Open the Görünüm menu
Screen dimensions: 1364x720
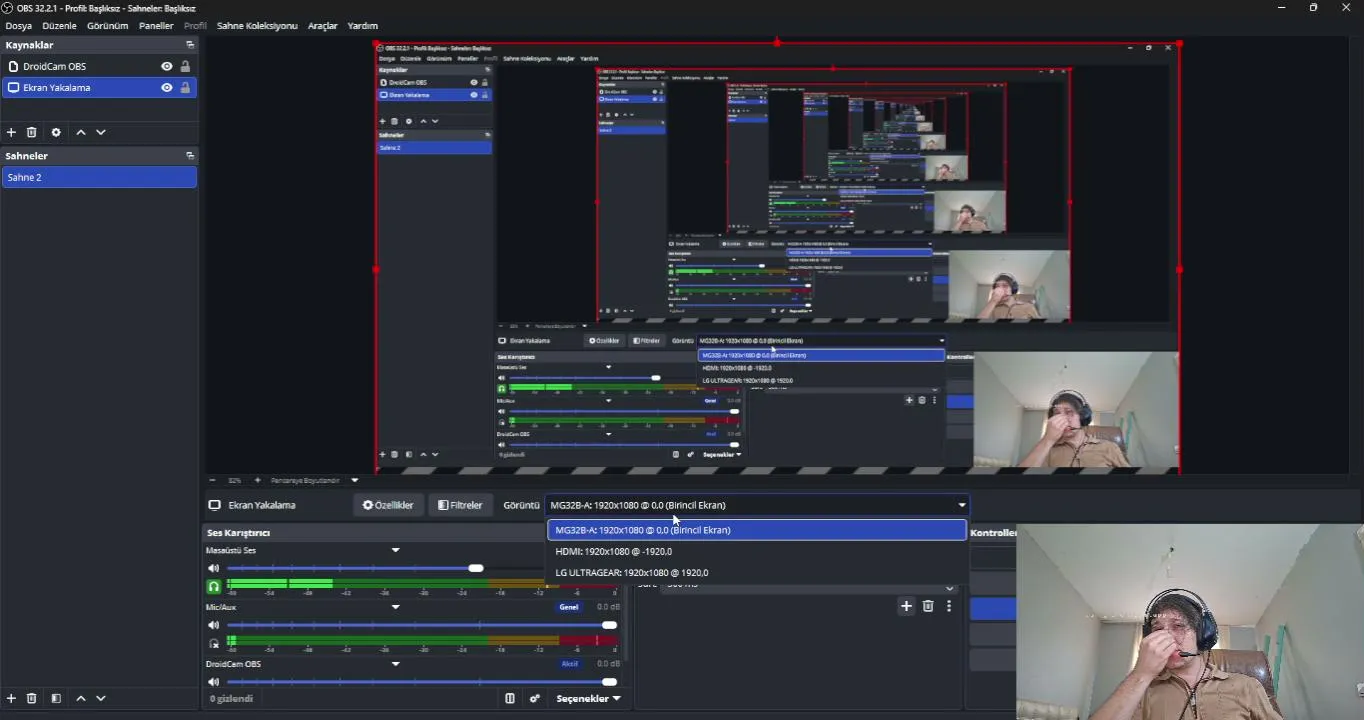pos(107,26)
